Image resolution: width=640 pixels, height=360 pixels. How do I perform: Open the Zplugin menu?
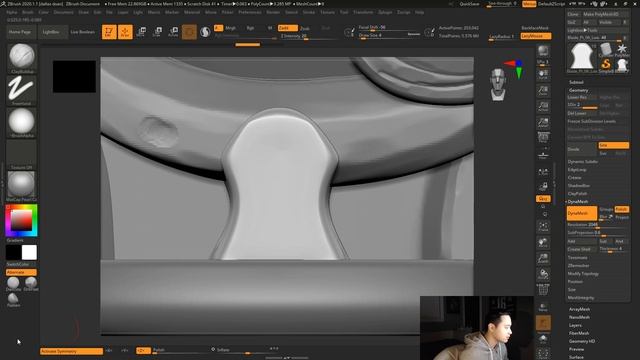click(x=384, y=12)
